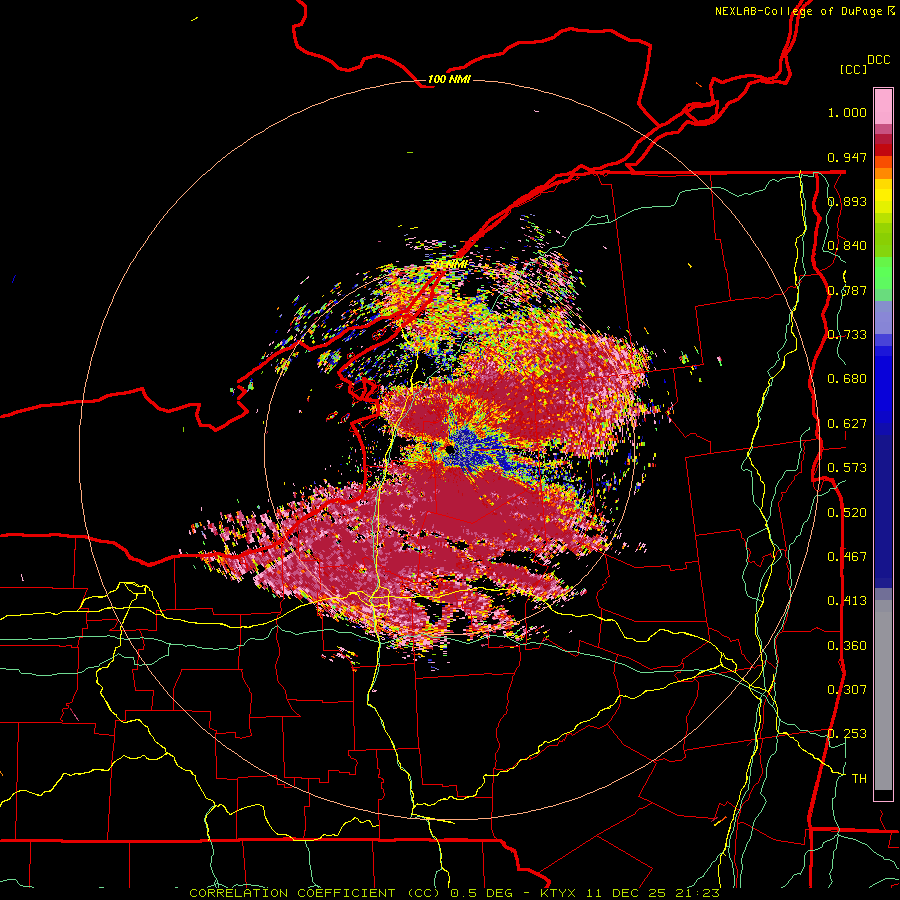Click the TH threshold label on the legend
Image resolution: width=900 pixels, height=900 pixels.
(859, 779)
